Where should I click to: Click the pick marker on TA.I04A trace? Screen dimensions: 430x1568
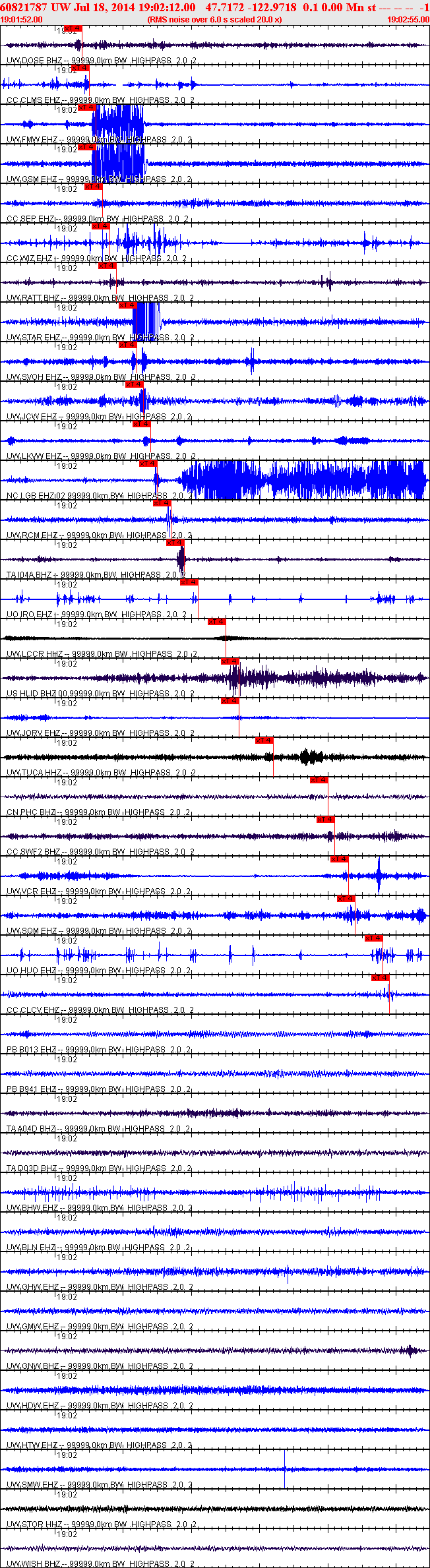175,543
